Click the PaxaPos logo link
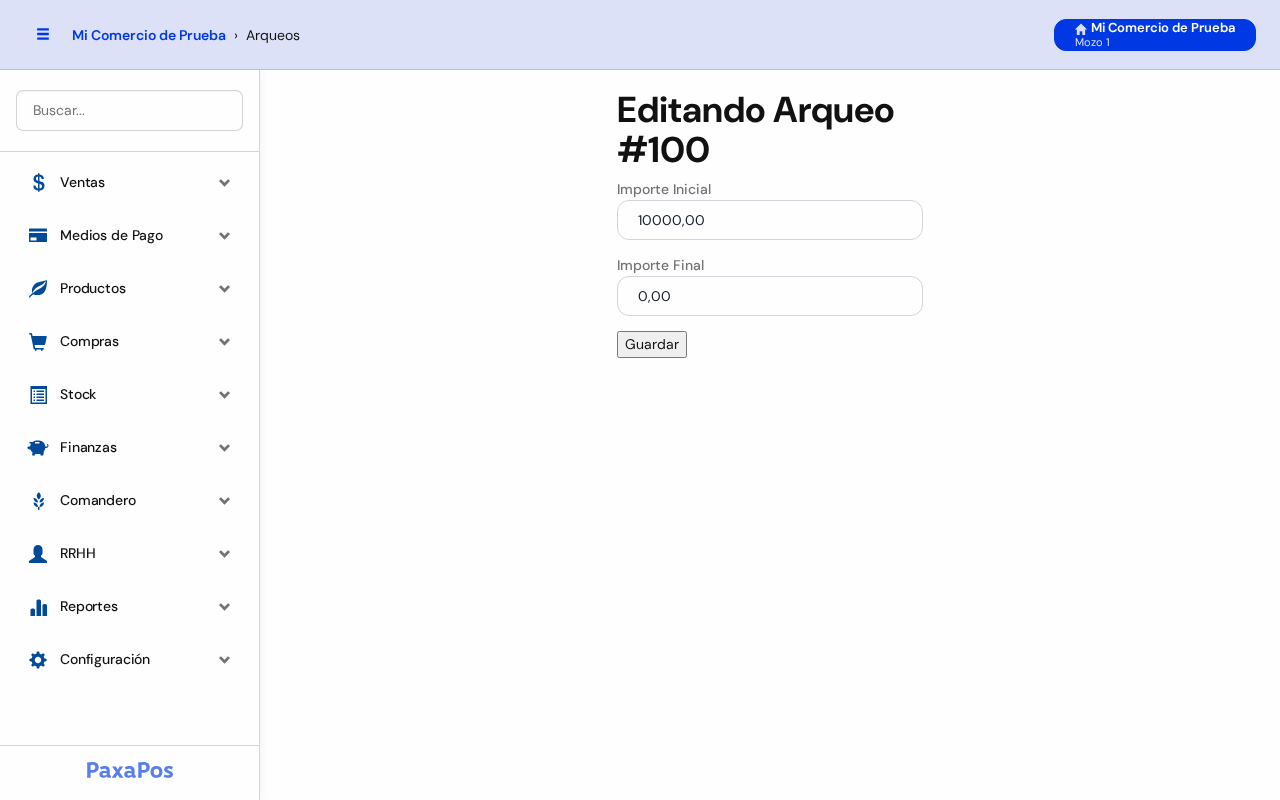Viewport: 1280px width, 800px height. tap(130, 770)
